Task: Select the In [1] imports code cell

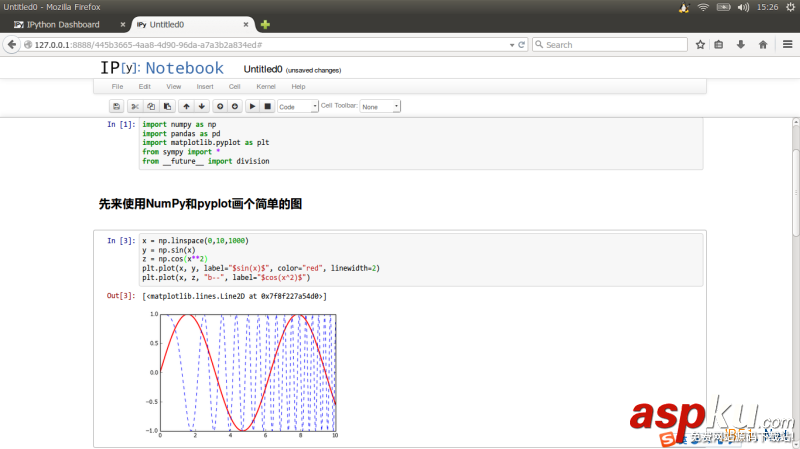Action: coord(421,143)
